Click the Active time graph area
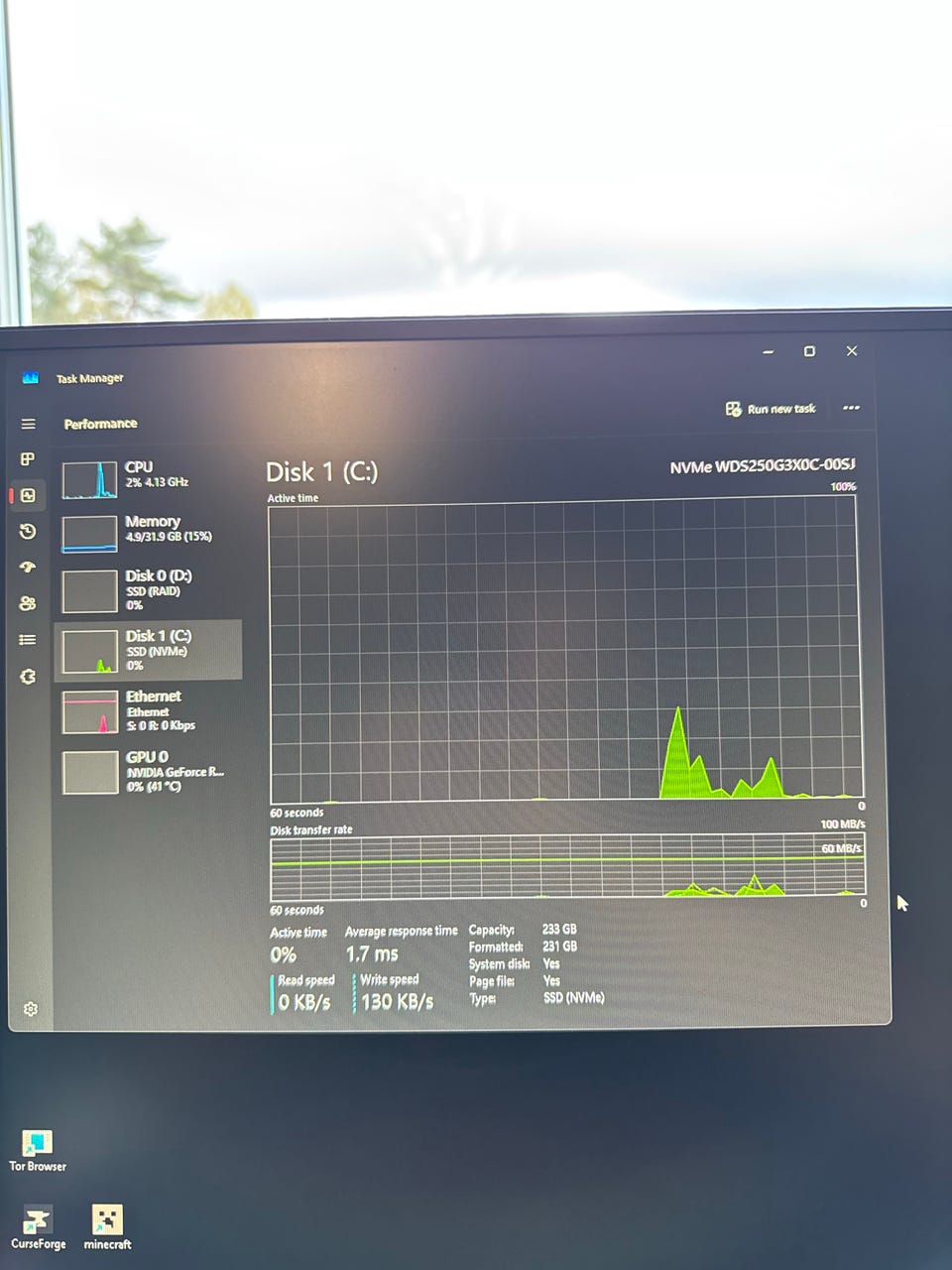 565,650
